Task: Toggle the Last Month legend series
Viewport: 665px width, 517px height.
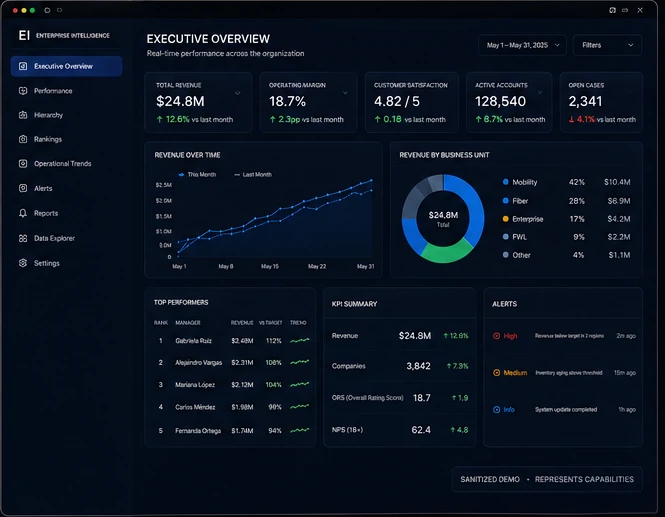Action: pyautogui.click(x=253, y=175)
